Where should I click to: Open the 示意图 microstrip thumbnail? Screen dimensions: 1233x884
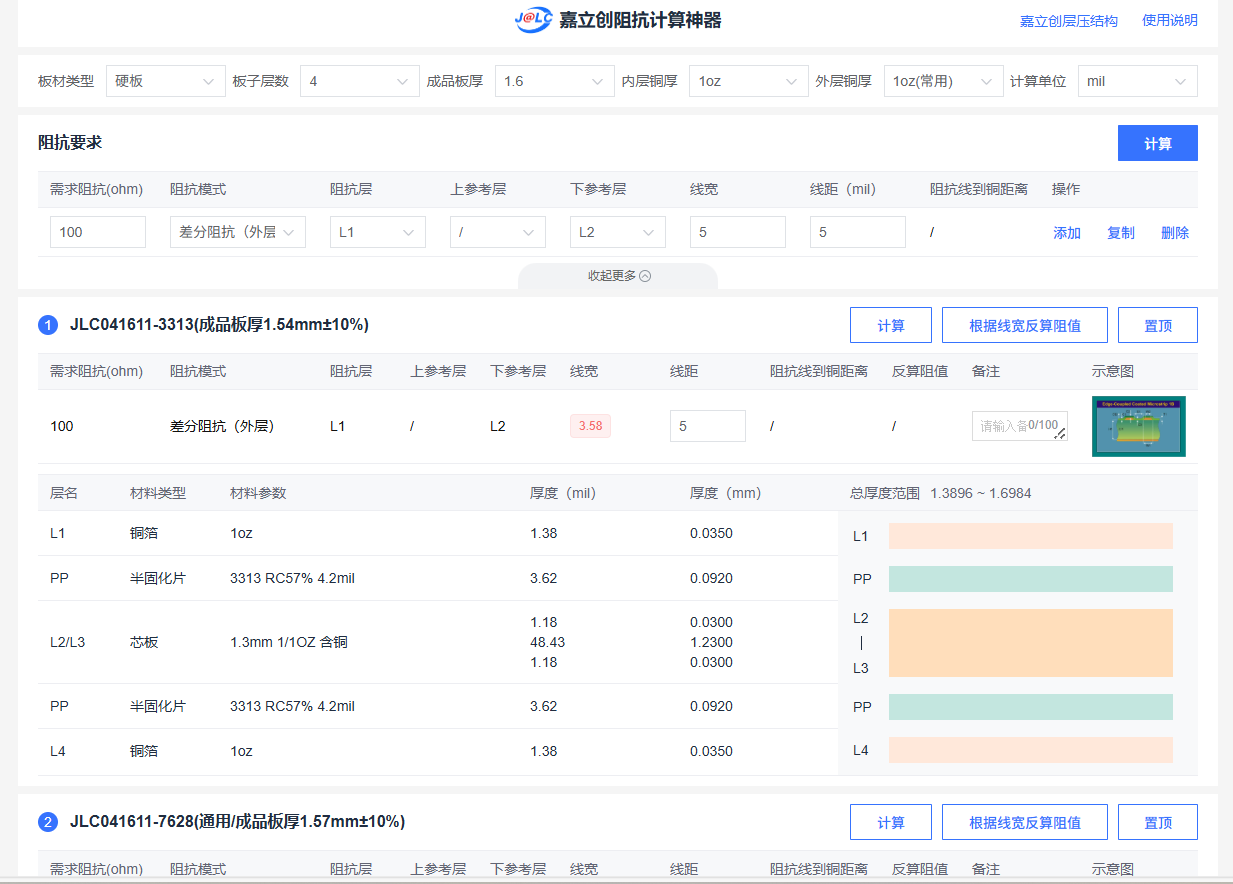pos(1139,427)
